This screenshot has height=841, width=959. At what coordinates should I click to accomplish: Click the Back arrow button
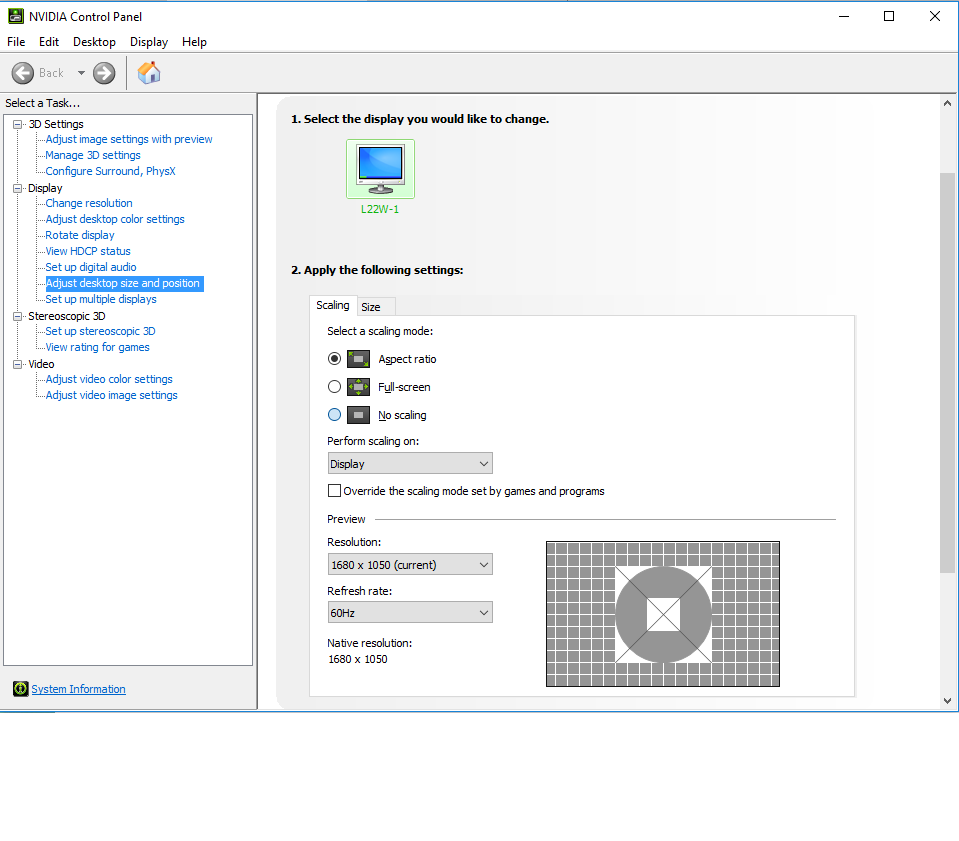click(x=23, y=73)
